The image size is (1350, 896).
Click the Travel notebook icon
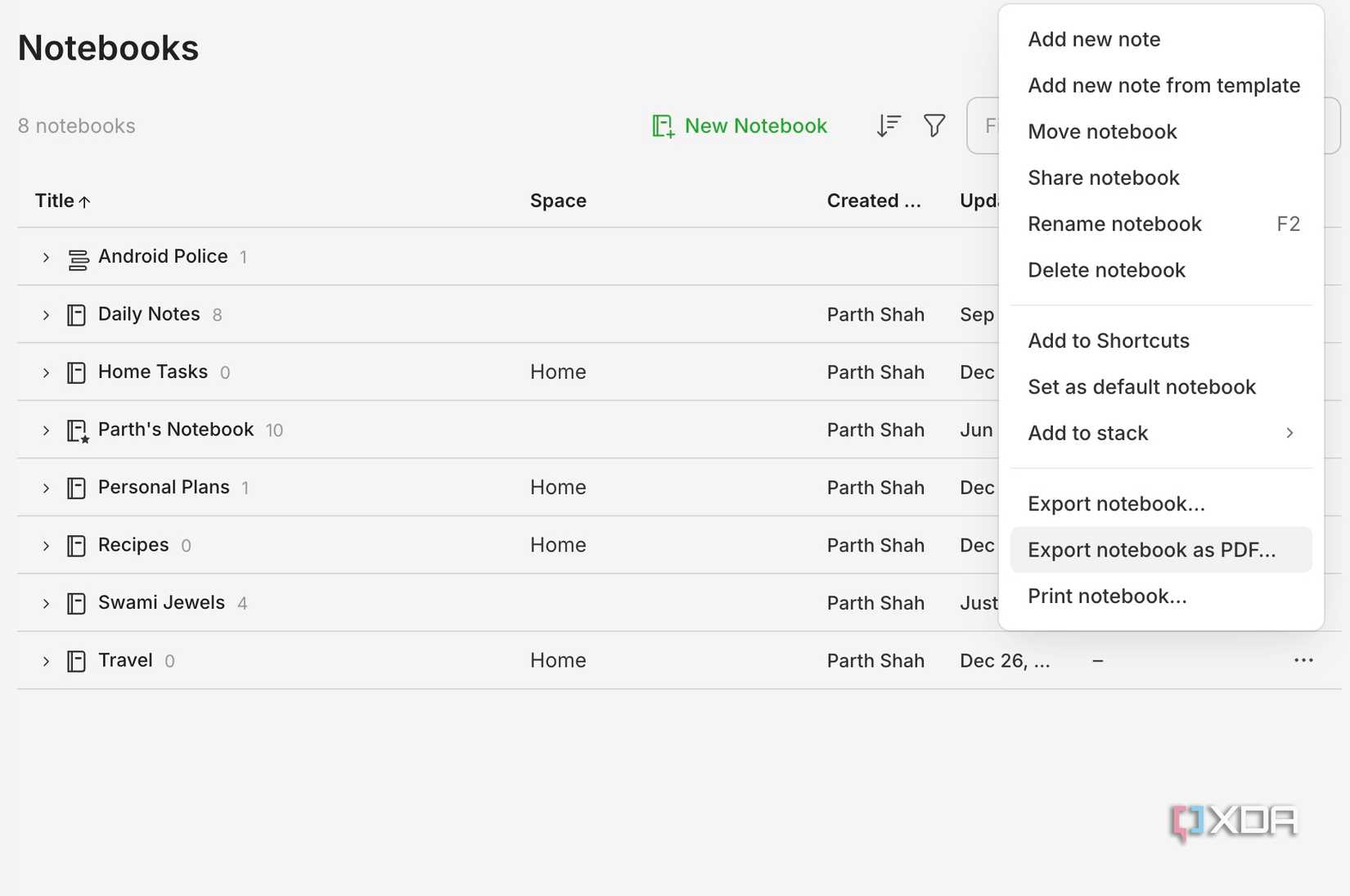pos(75,660)
